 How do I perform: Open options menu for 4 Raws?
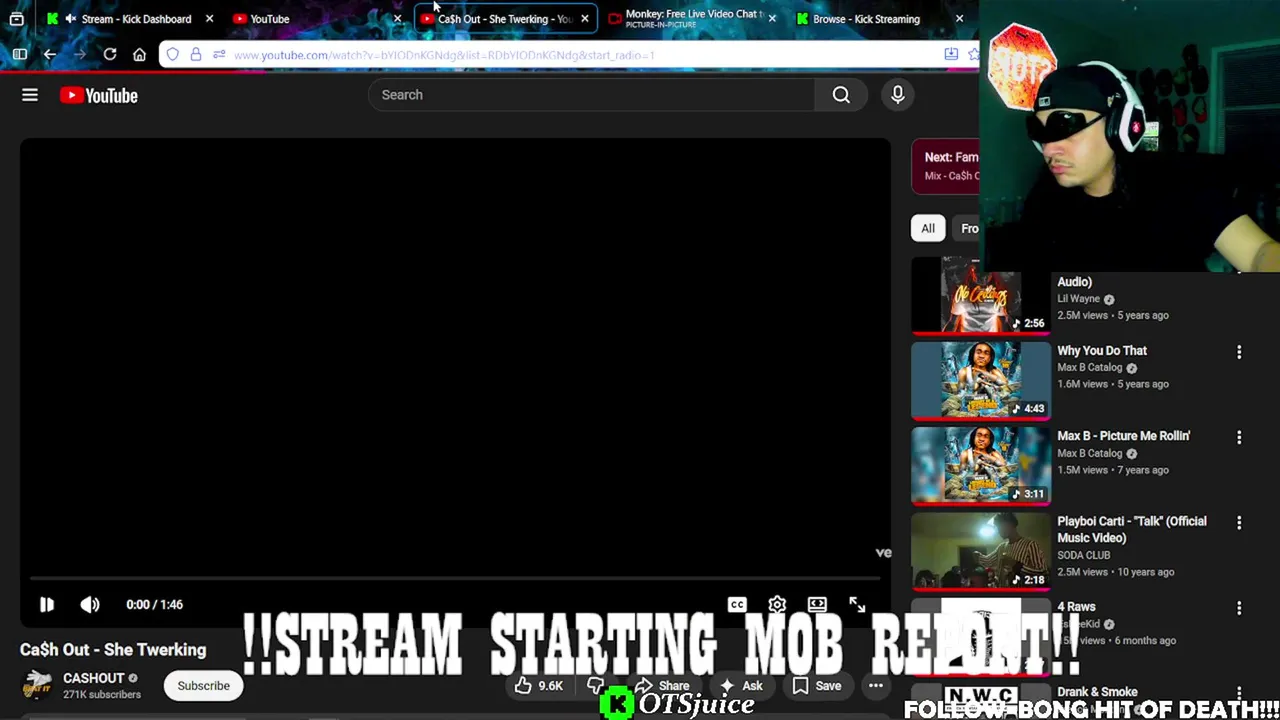tap(1239, 608)
